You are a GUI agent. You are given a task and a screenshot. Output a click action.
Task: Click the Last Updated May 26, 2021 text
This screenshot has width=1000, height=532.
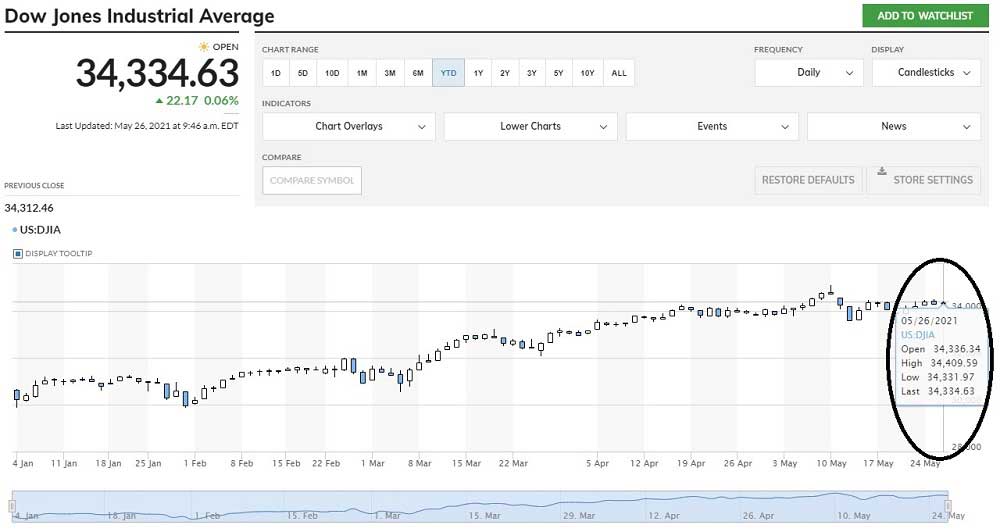(147, 126)
